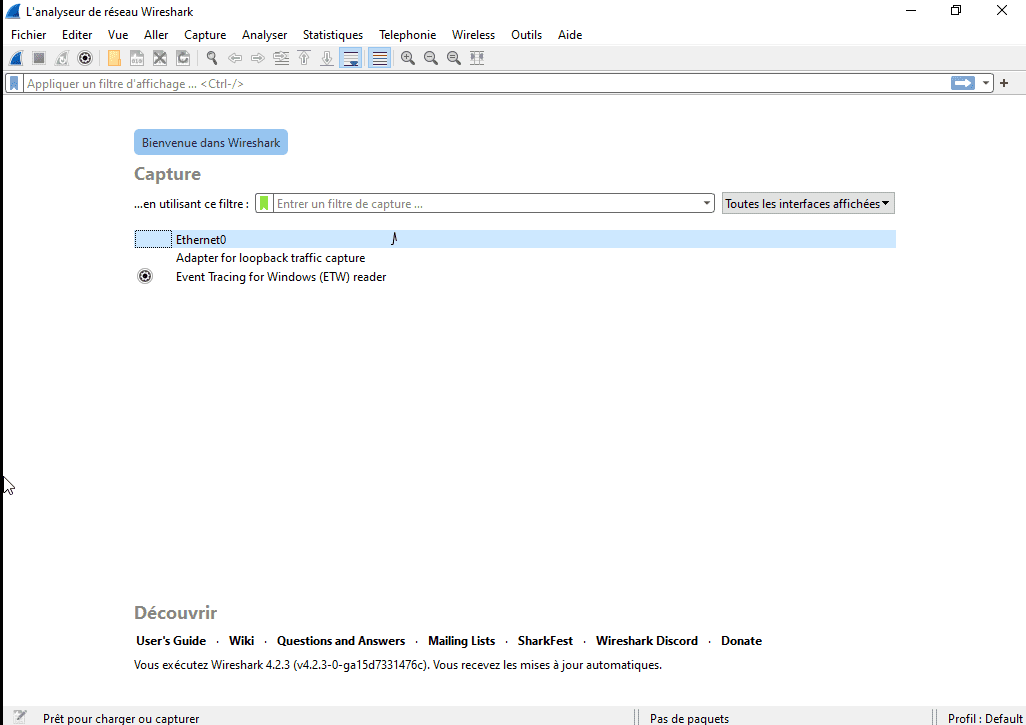Image resolution: width=1026 pixels, height=725 pixels.
Task: Save this capture file icon
Action: point(137,58)
